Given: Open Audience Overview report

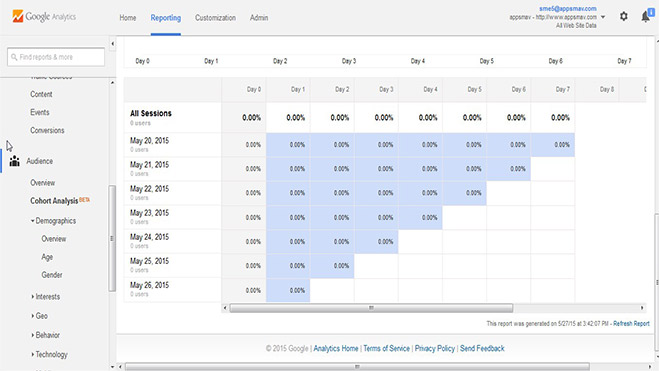Looking at the screenshot, I should (x=42, y=183).
